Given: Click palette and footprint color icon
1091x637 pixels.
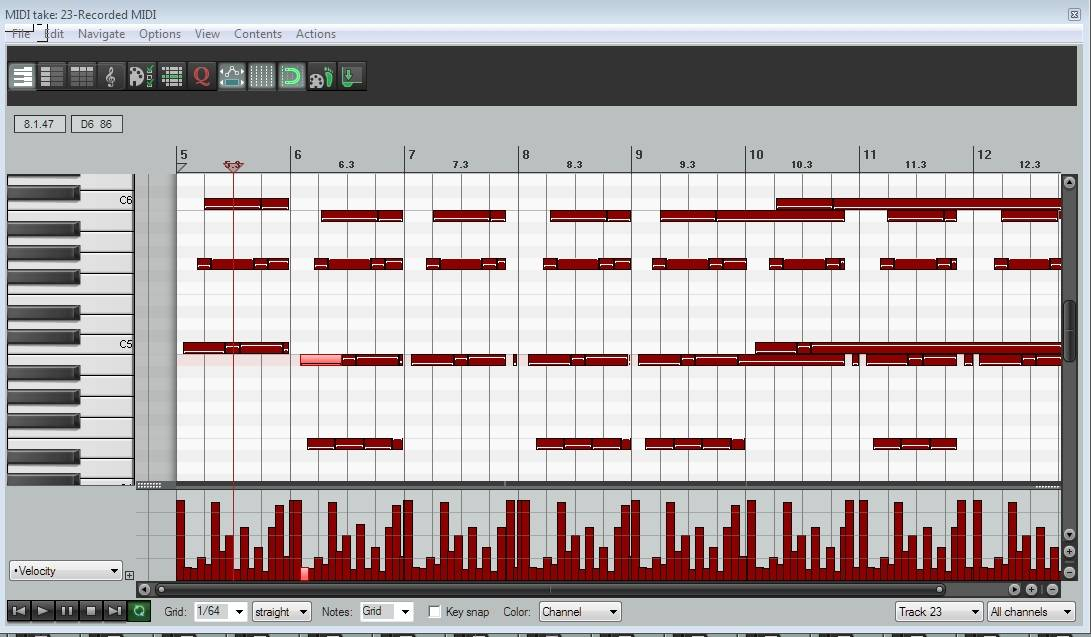Looking at the screenshot, I should 321,76.
